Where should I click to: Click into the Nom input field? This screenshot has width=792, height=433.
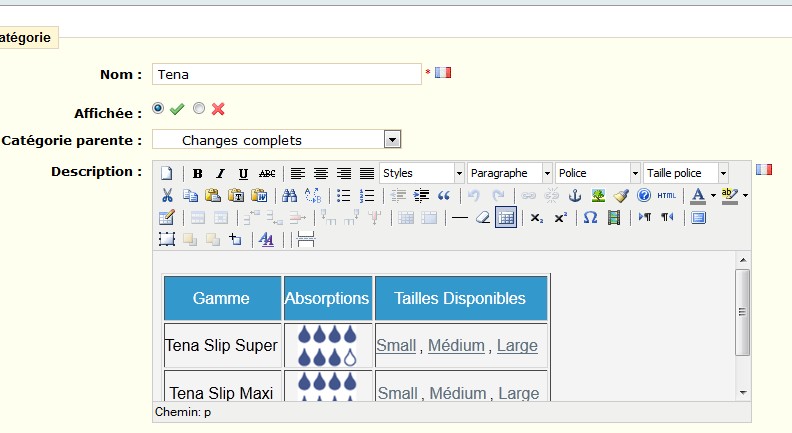click(x=286, y=74)
